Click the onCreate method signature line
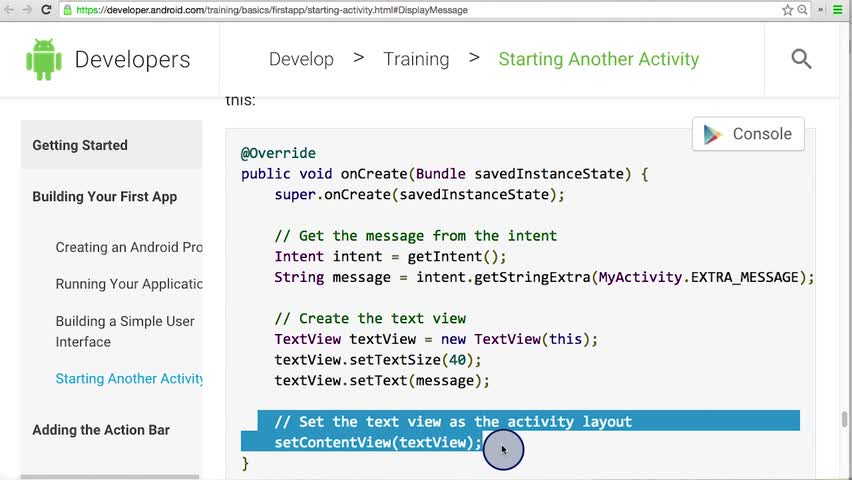This screenshot has height=480, width=852. pos(444,174)
